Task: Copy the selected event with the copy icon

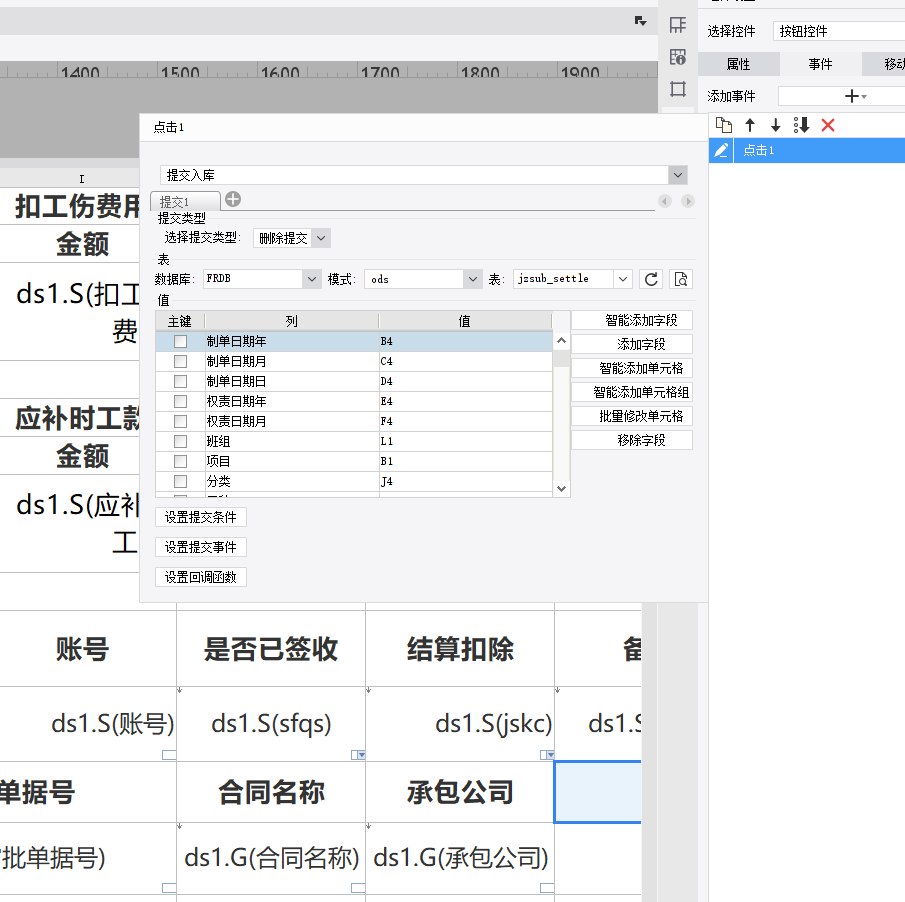Action: click(x=724, y=125)
